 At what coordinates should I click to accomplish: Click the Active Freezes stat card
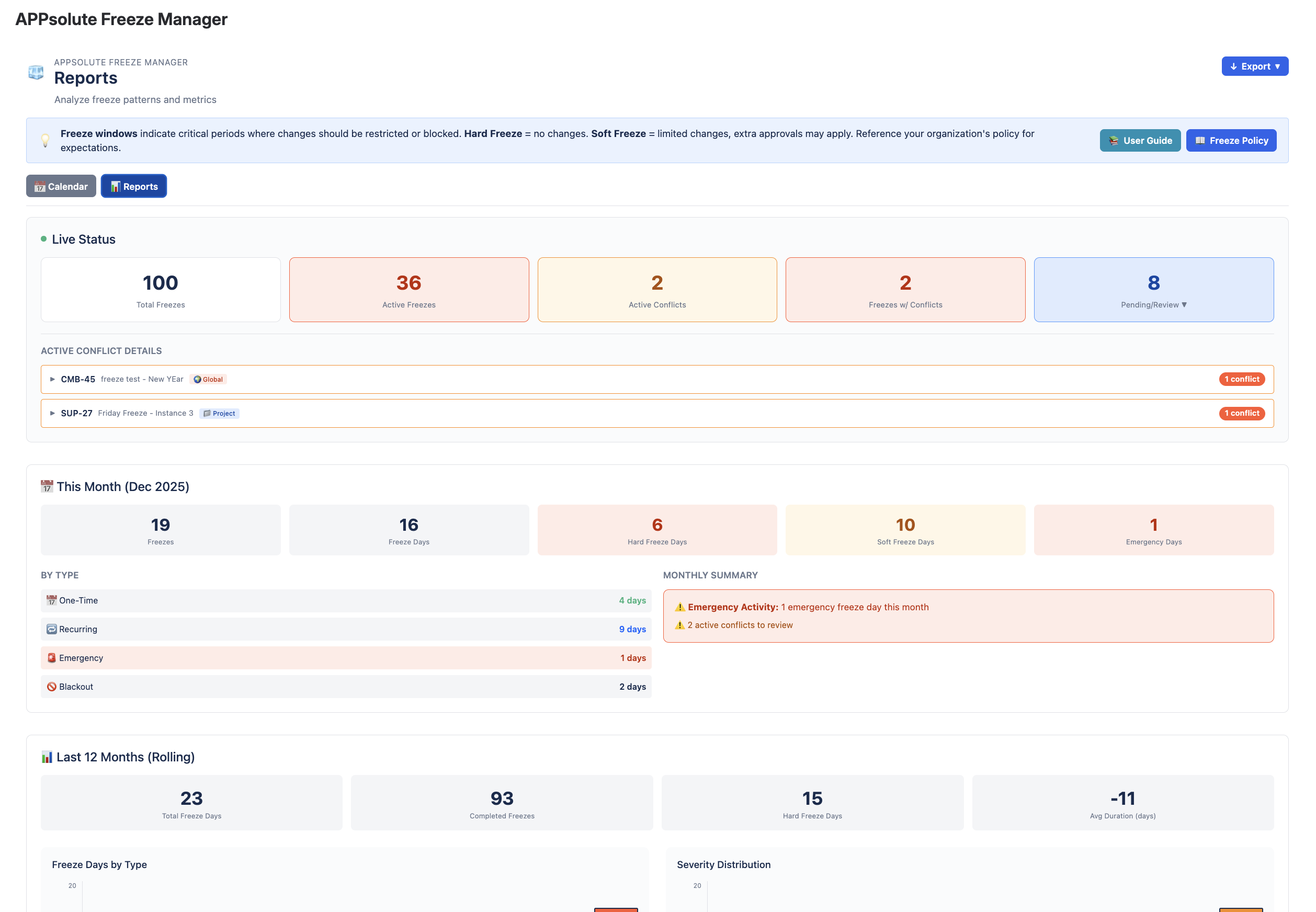click(x=409, y=290)
